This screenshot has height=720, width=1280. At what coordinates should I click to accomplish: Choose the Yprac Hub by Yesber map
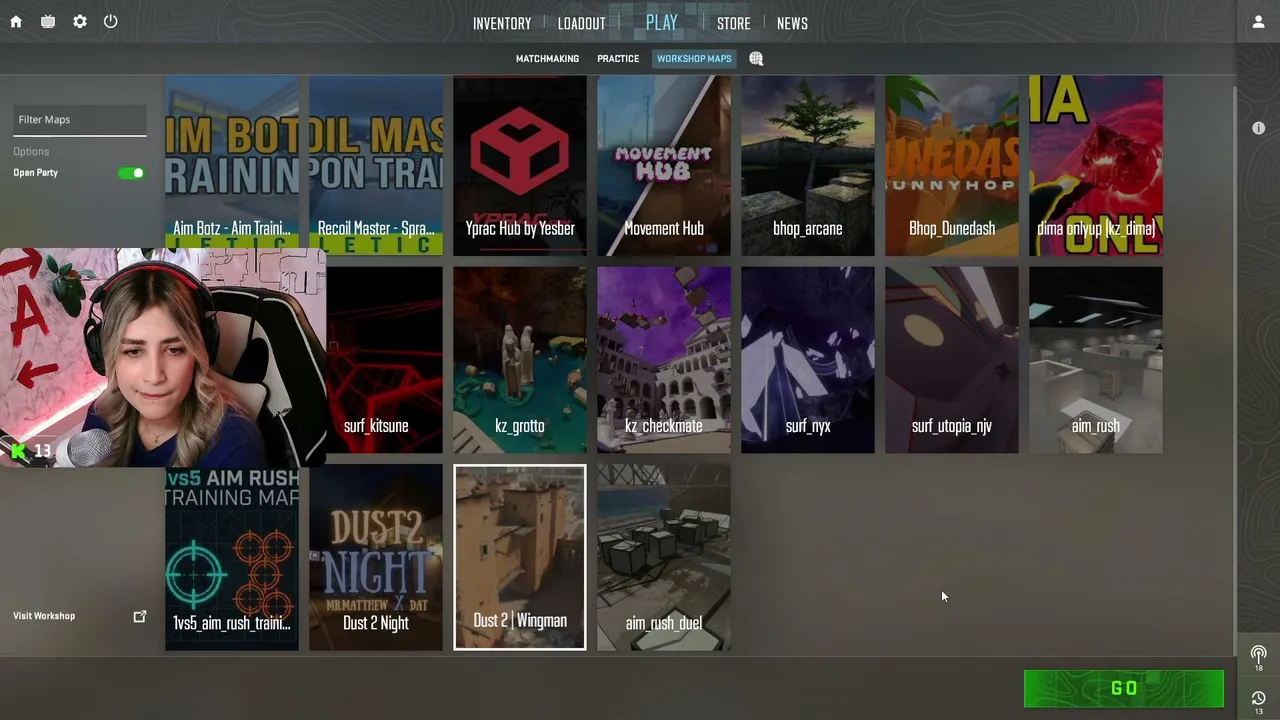[x=520, y=166]
